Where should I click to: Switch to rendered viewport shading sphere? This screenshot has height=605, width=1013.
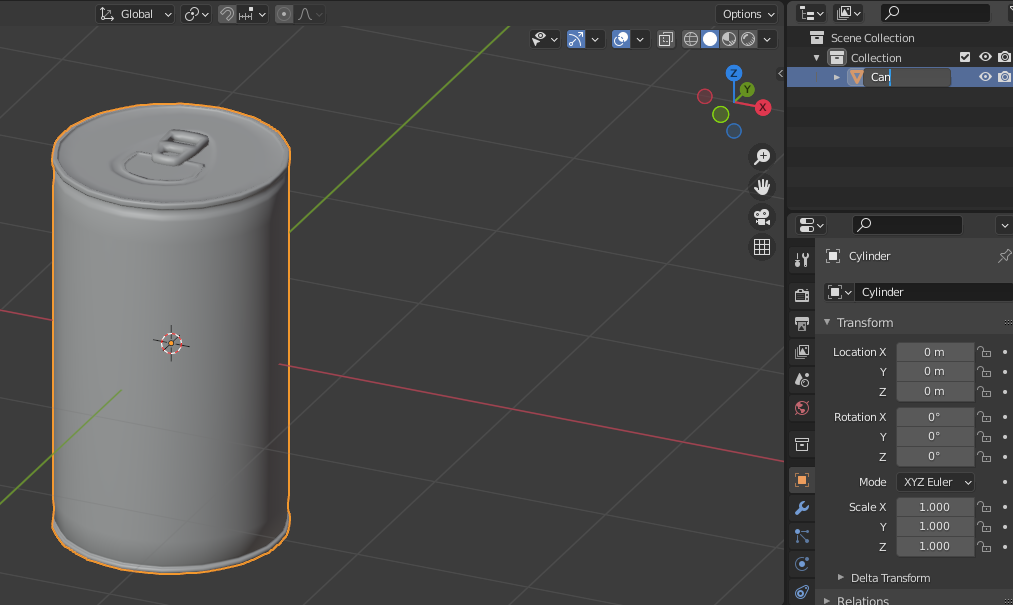[747, 39]
